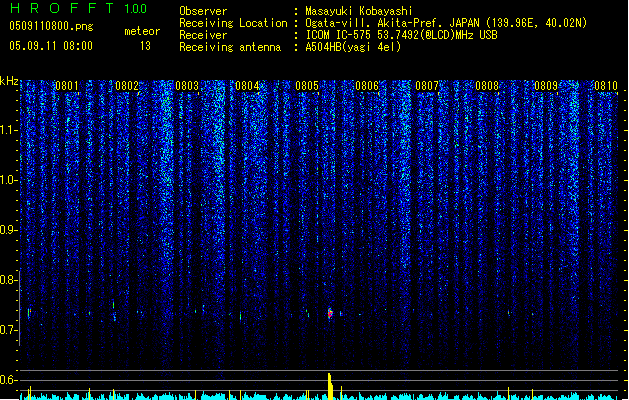The height and width of the screenshot is (400, 629).
Task: Click the 1.0 kHz axis tick label
Action: (x=8, y=180)
